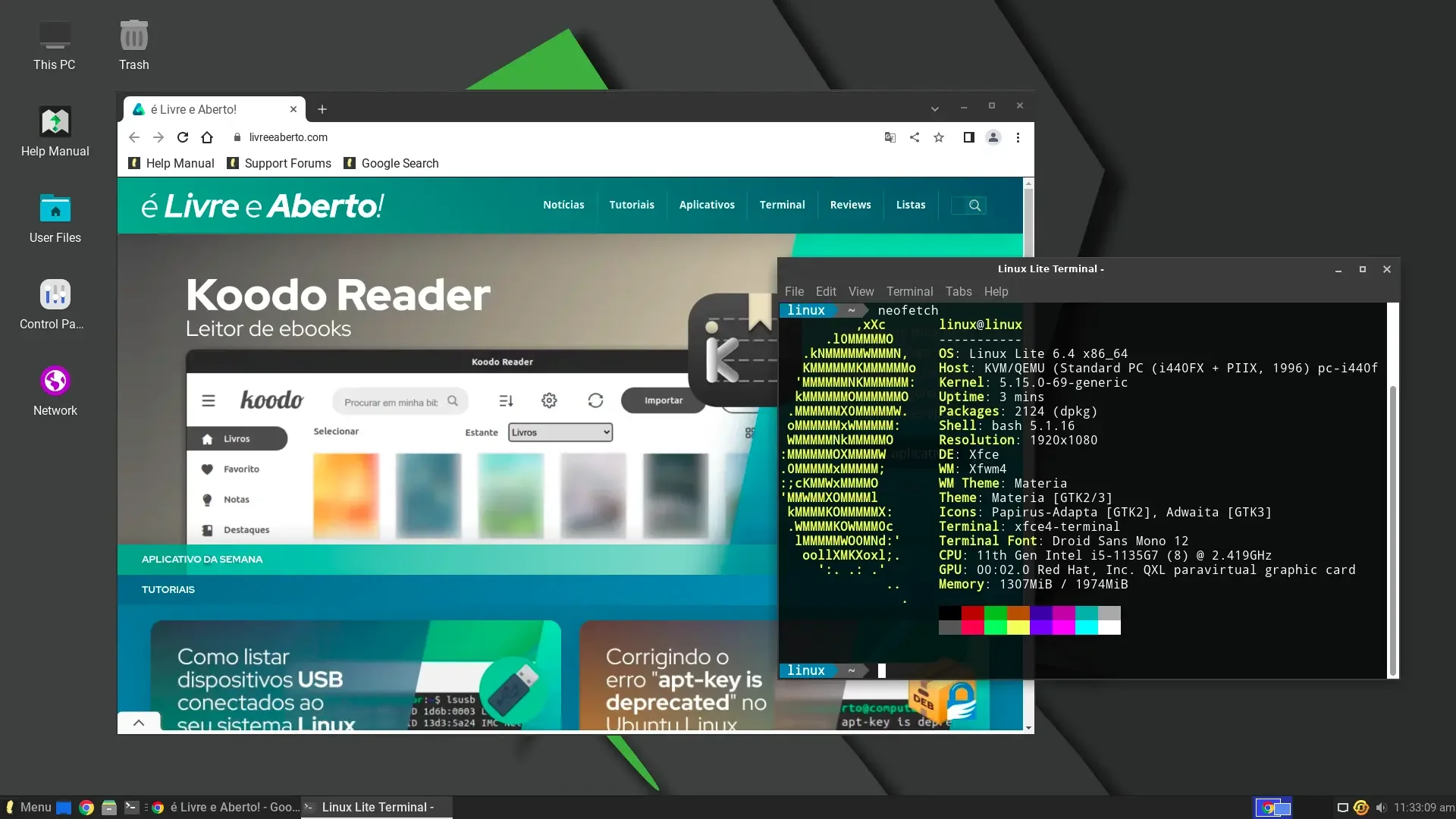
Task: Open This PC desktop icon
Action: coord(55,45)
